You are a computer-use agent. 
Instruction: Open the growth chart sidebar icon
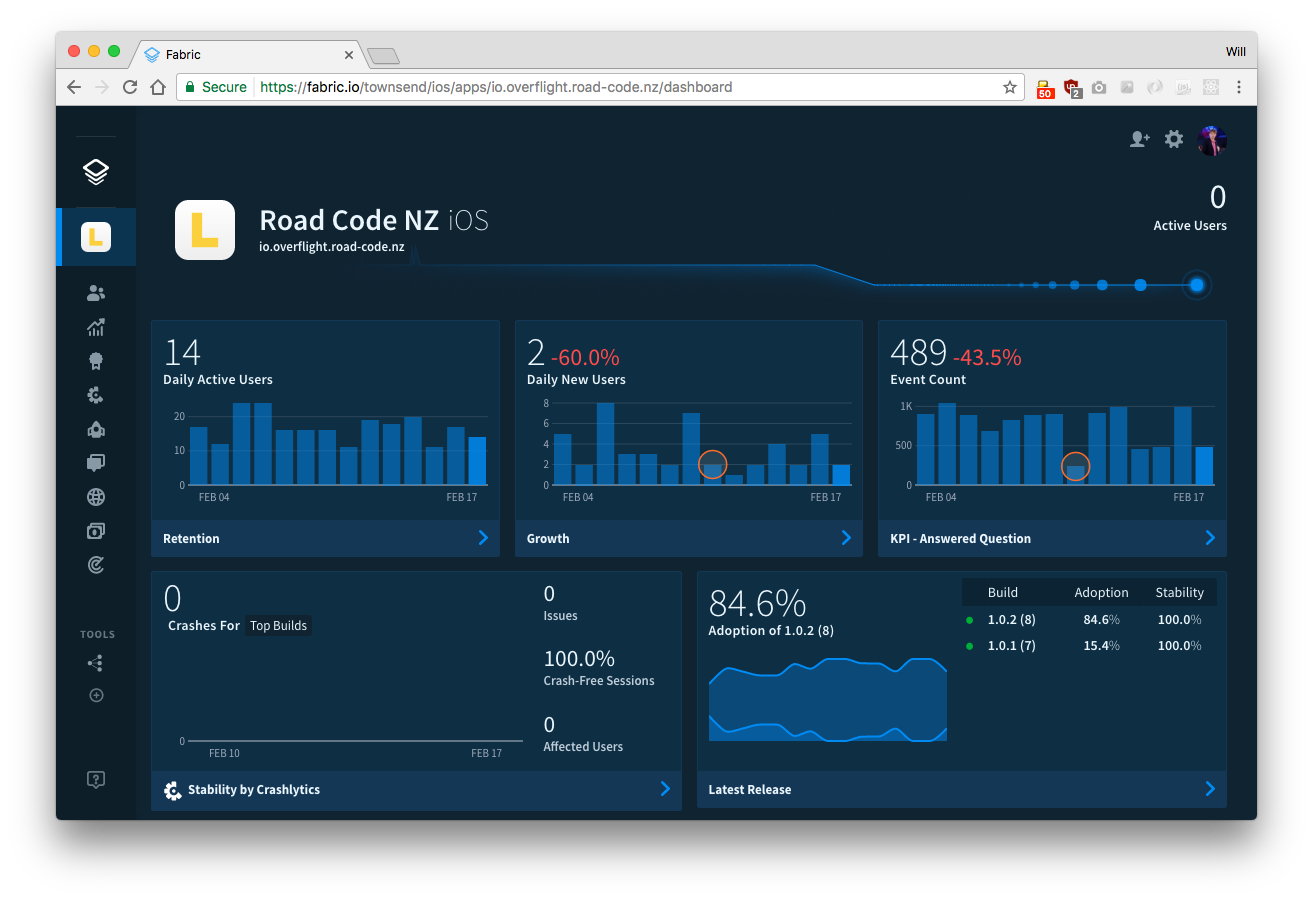click(96, 327)
